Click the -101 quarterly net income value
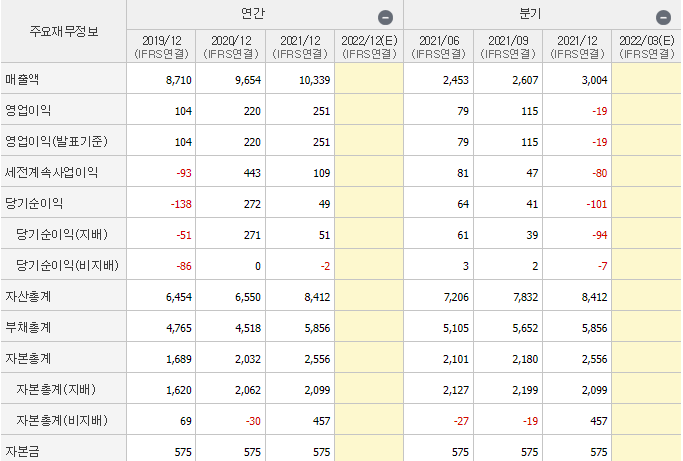683x461 pixels. (597, 204)
